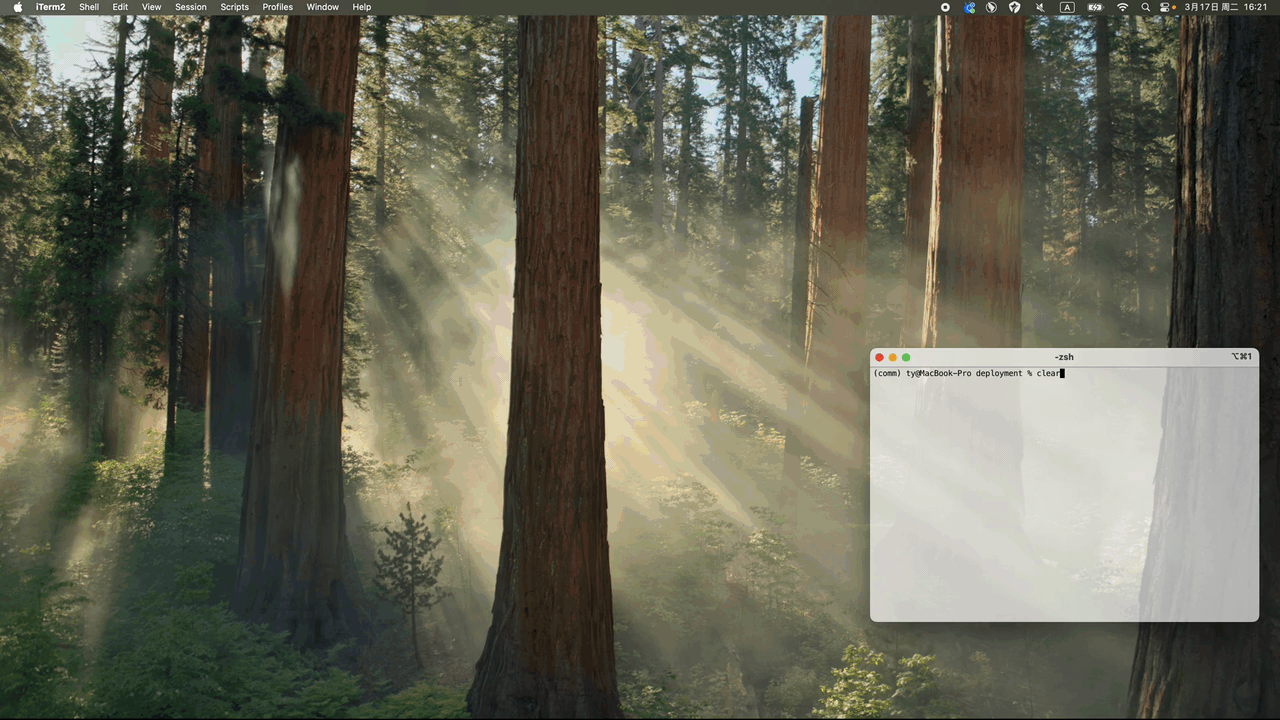1280x720 pixels.
Task: Open the Shell menu
Action: tap(89, 7)
